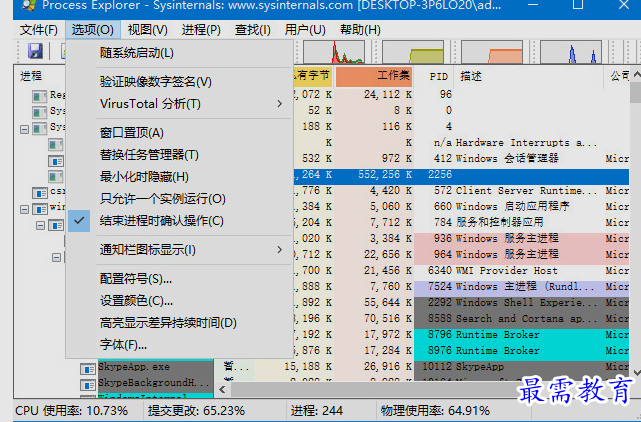
Task: Select the PID 936 Windows 服务主进程 row
Action: pyautogui.click(x=461, y=239)
